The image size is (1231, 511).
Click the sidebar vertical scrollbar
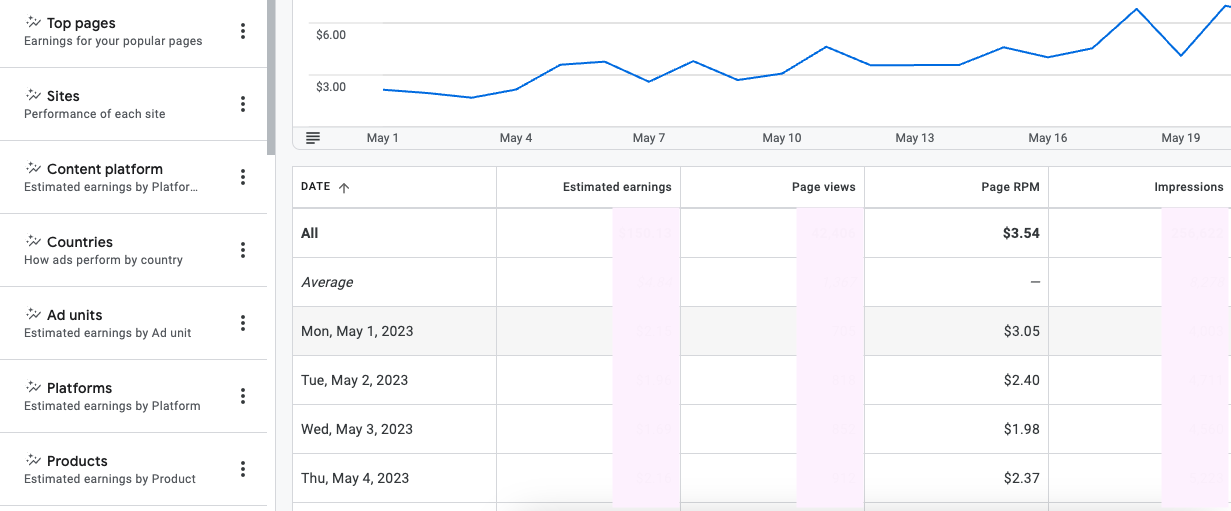pyautogui.click(x=271, y=77)
